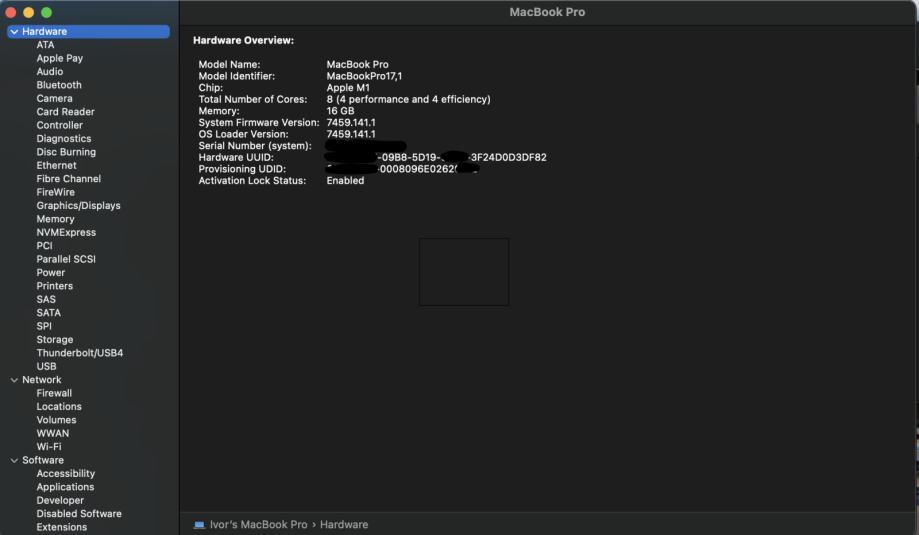
Task: Select Printers in the sidebar
Action: (55, 287)
